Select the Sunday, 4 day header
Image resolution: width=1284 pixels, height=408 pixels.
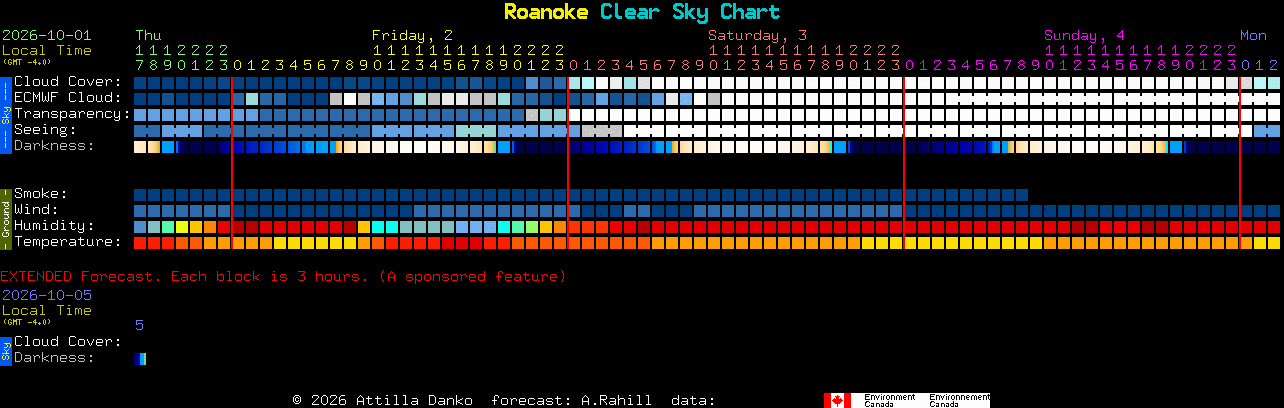coord(1084,35)
